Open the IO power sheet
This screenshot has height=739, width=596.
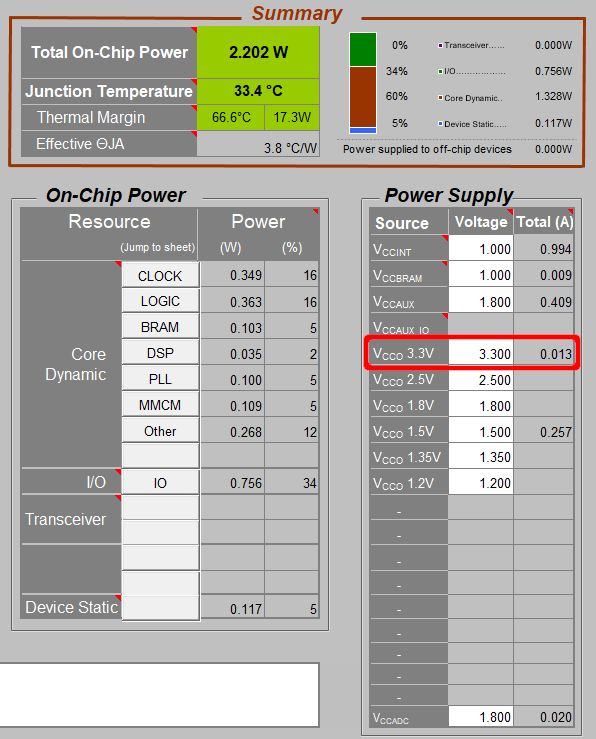[x=160, y=482]
